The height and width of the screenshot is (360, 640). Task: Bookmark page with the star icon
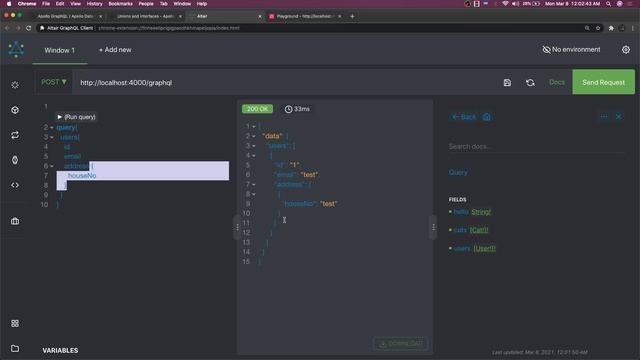point(598,28)
